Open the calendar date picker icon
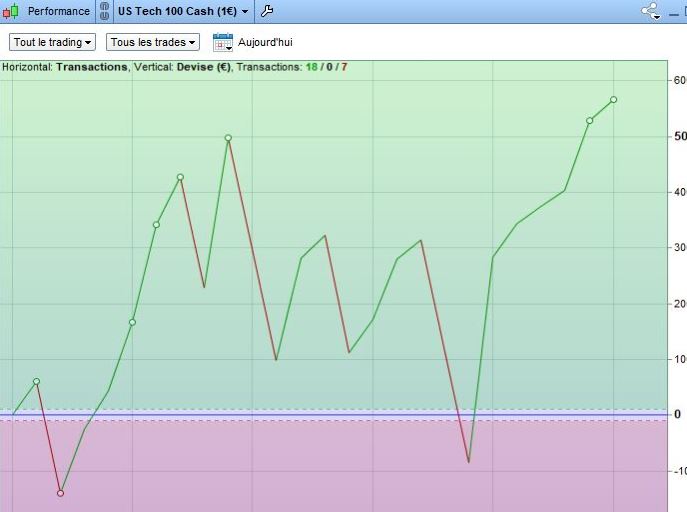Screen dimensions: 687x512 223,42
